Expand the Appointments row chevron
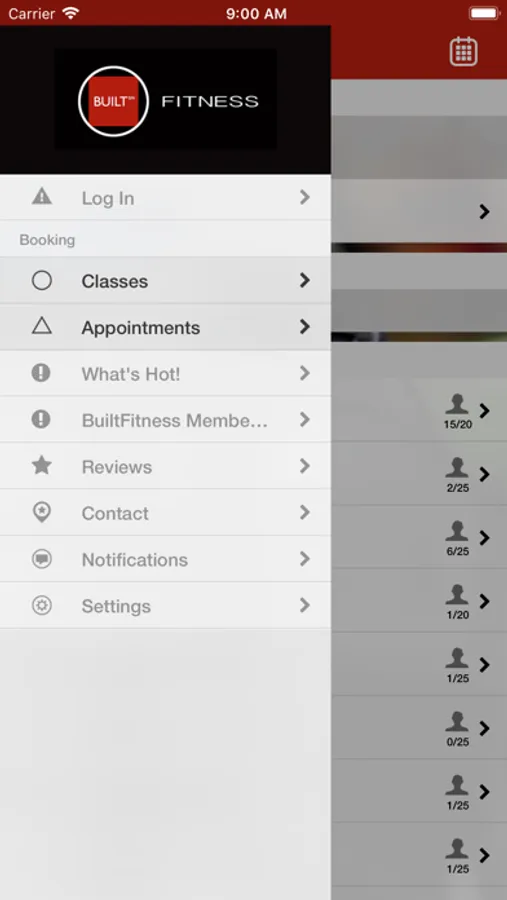 [x=305, y=327]
